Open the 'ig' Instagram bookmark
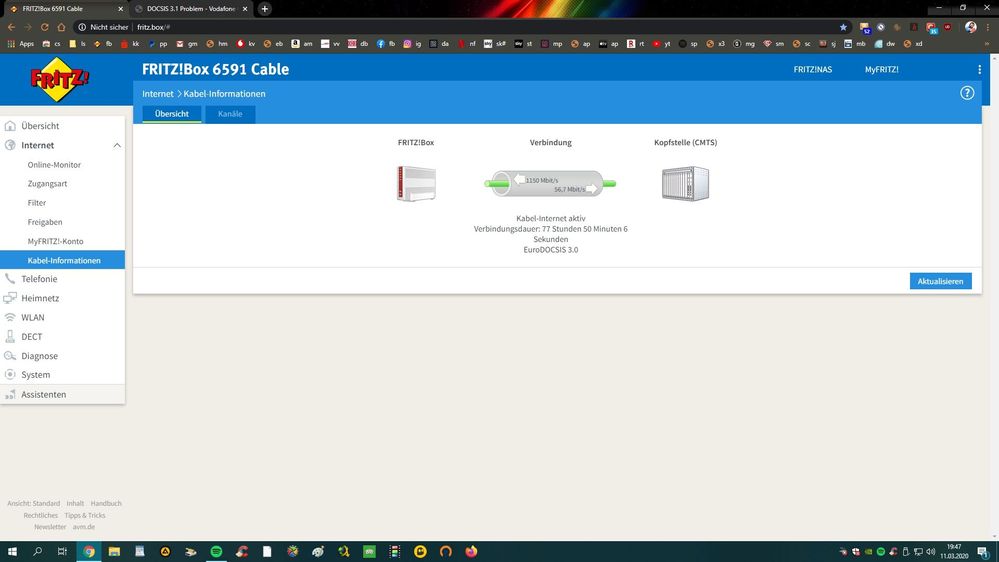This screenshot has height=562, width=999. click(x=412, y=44)
